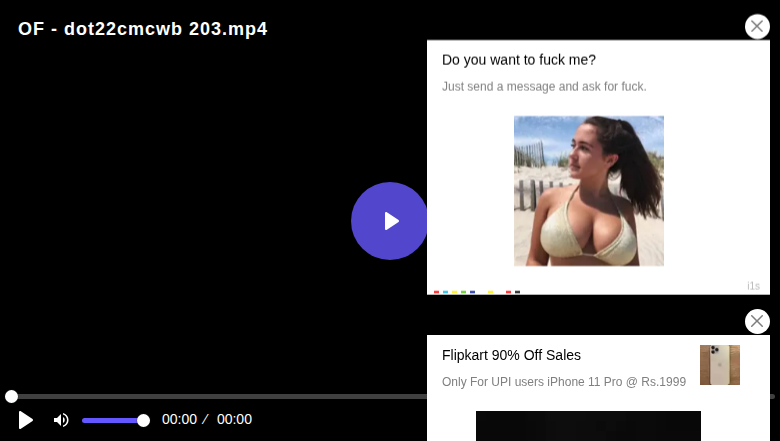The height and width of the screenshot is (441, 780).
Task: Click the seek bar handle at the start
Action: (x=11, y=396)
